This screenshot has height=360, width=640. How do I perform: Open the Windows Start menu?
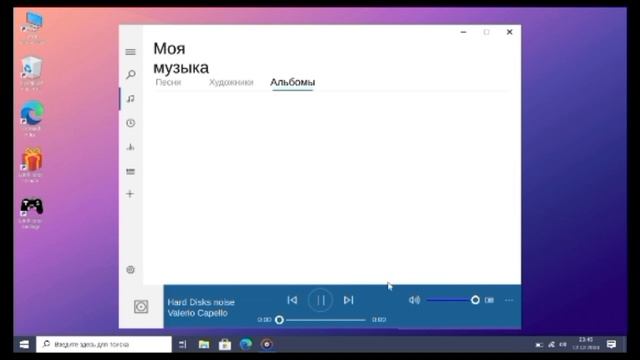click(x=24, y=344)
